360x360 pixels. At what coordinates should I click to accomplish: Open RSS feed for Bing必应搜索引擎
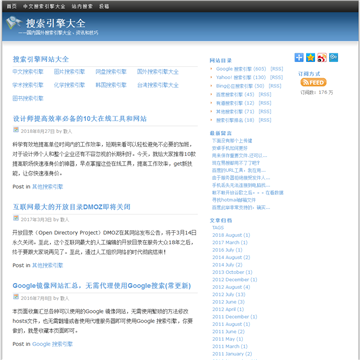(275, 86)
